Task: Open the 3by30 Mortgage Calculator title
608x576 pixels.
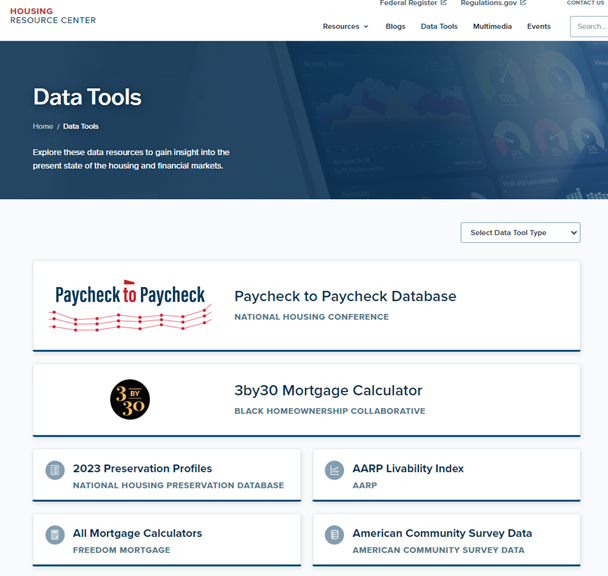Action: tap(328, 391)
